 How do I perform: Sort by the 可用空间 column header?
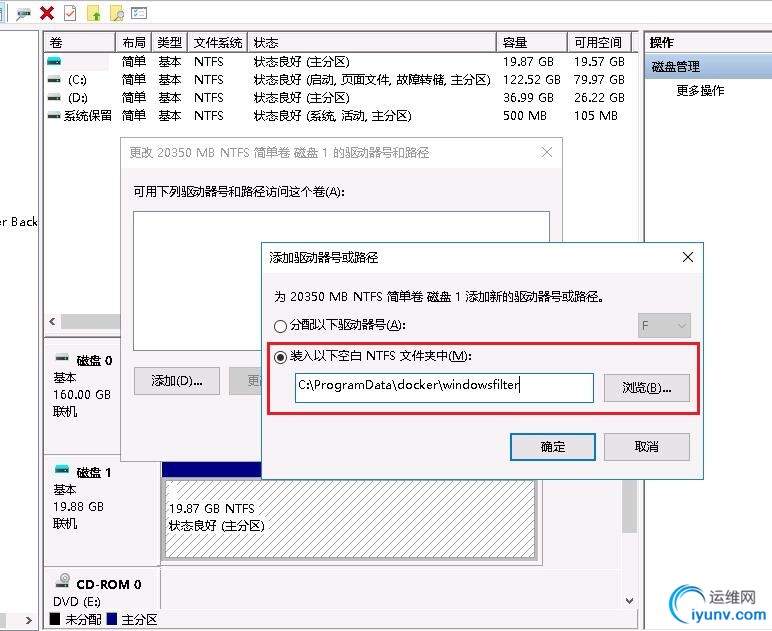(599, 43)
